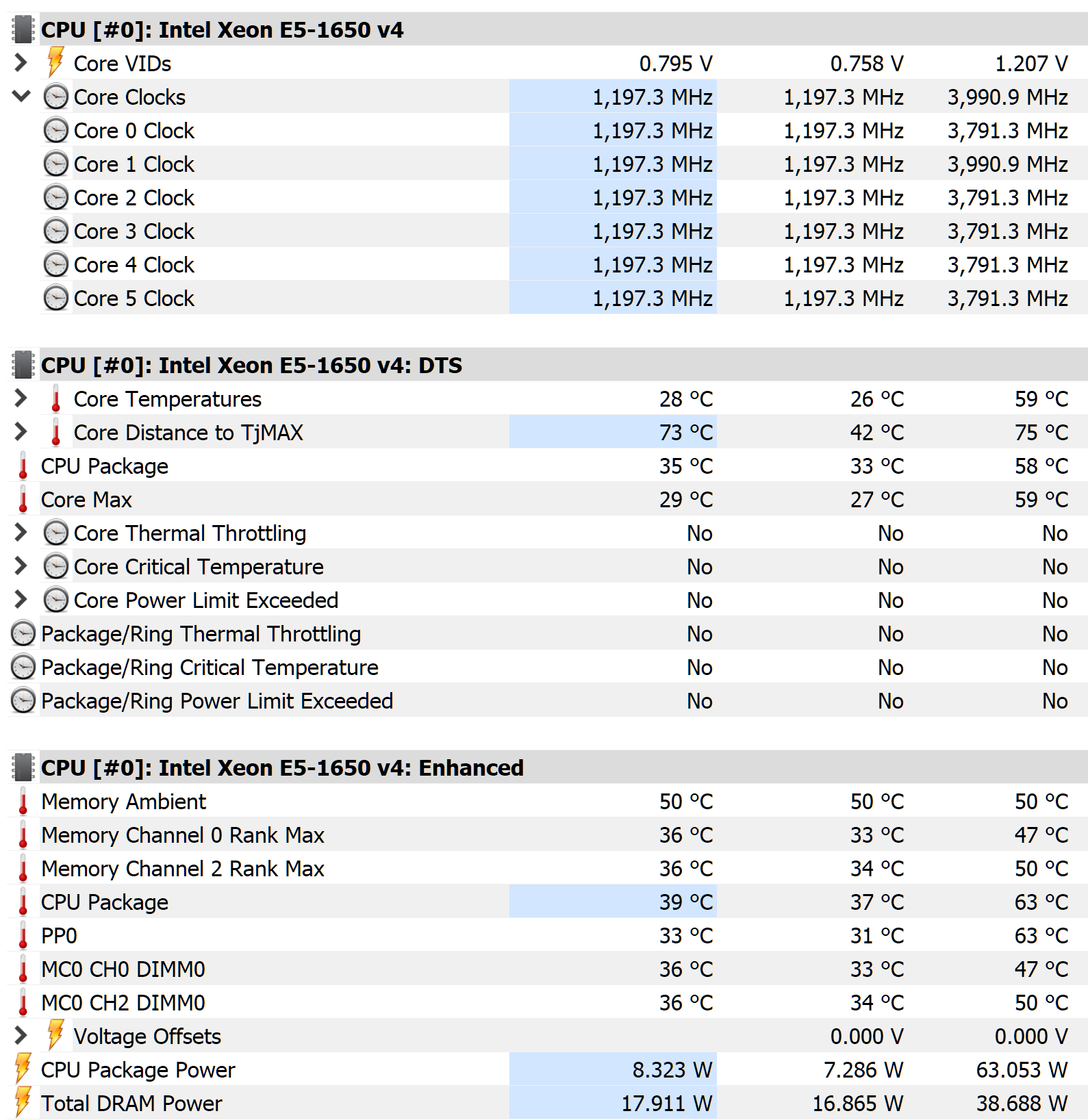Select the Core 3 Clock row label
Image resolution: width=1088 pixels, height=1120 pixels.
(x=134, y=231)
